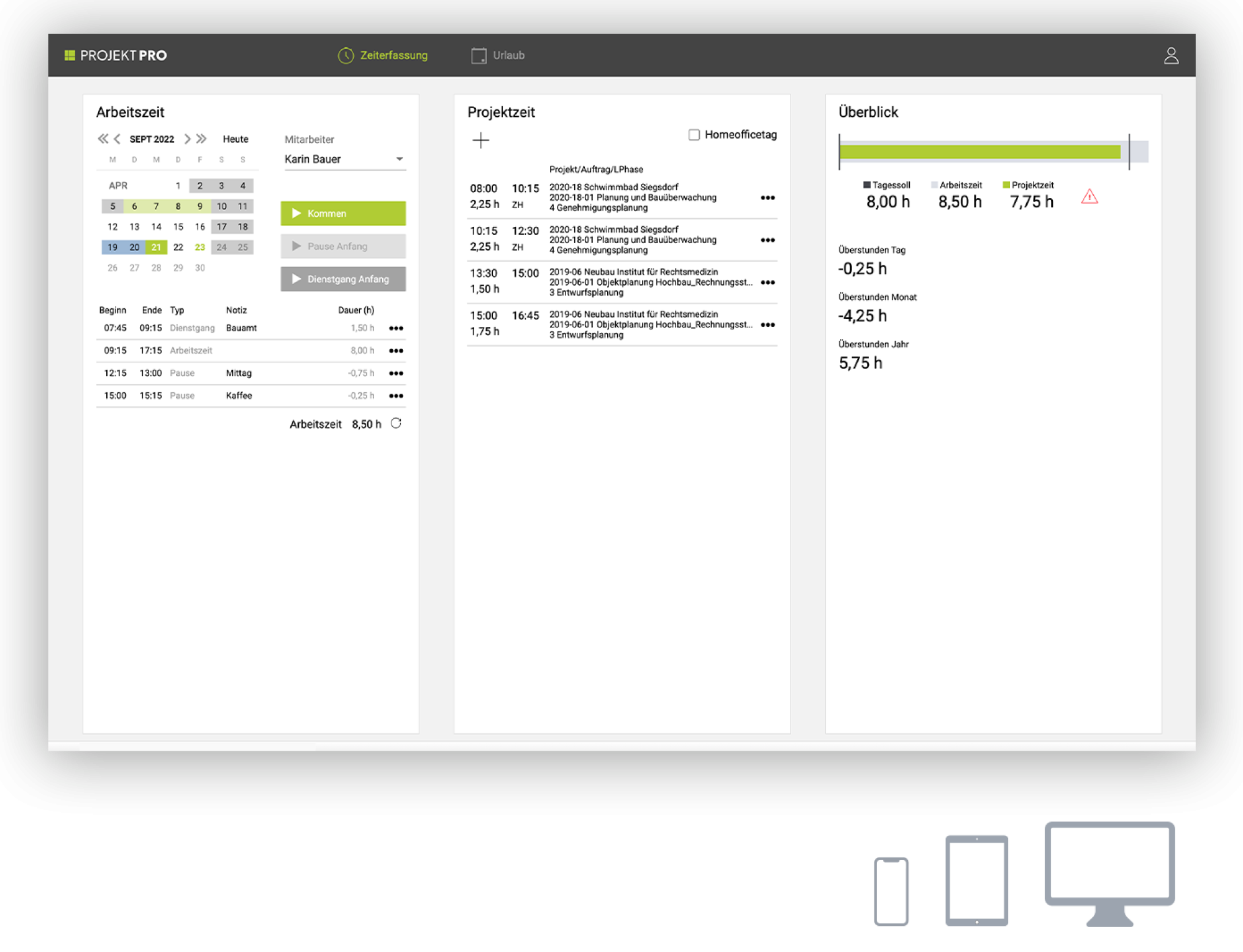Image resolution: width=1243 pixels, height=952 pixels.
Task: Select day 22 in the calendar
Action: click(x=178, y=247)
